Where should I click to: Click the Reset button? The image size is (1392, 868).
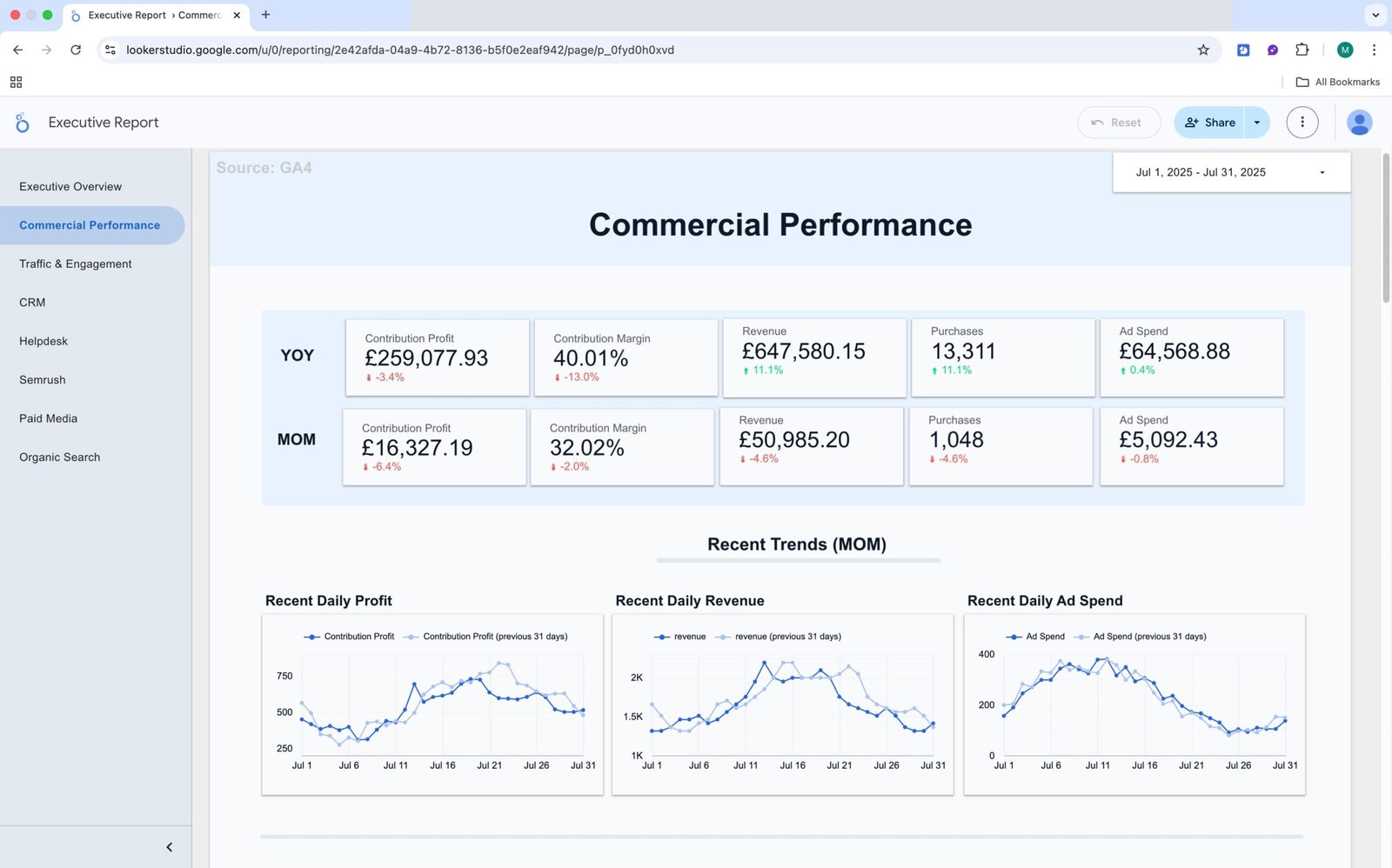[1119, 122]
